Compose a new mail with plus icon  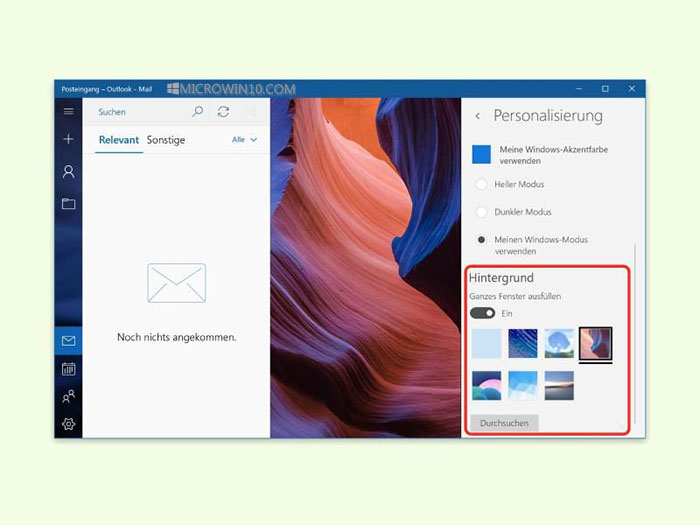point(68,139)
